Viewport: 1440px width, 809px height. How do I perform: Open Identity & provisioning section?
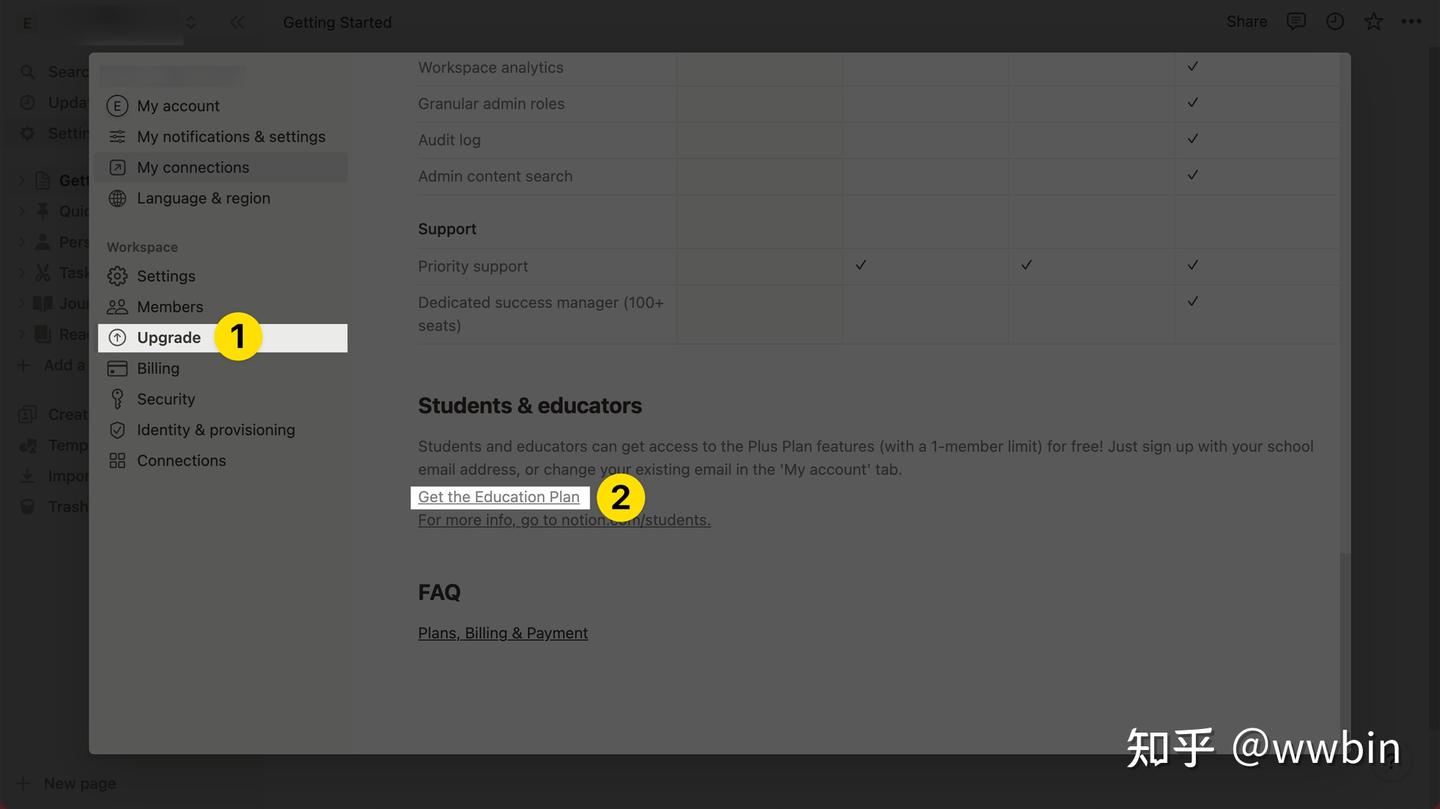[216, 430]
